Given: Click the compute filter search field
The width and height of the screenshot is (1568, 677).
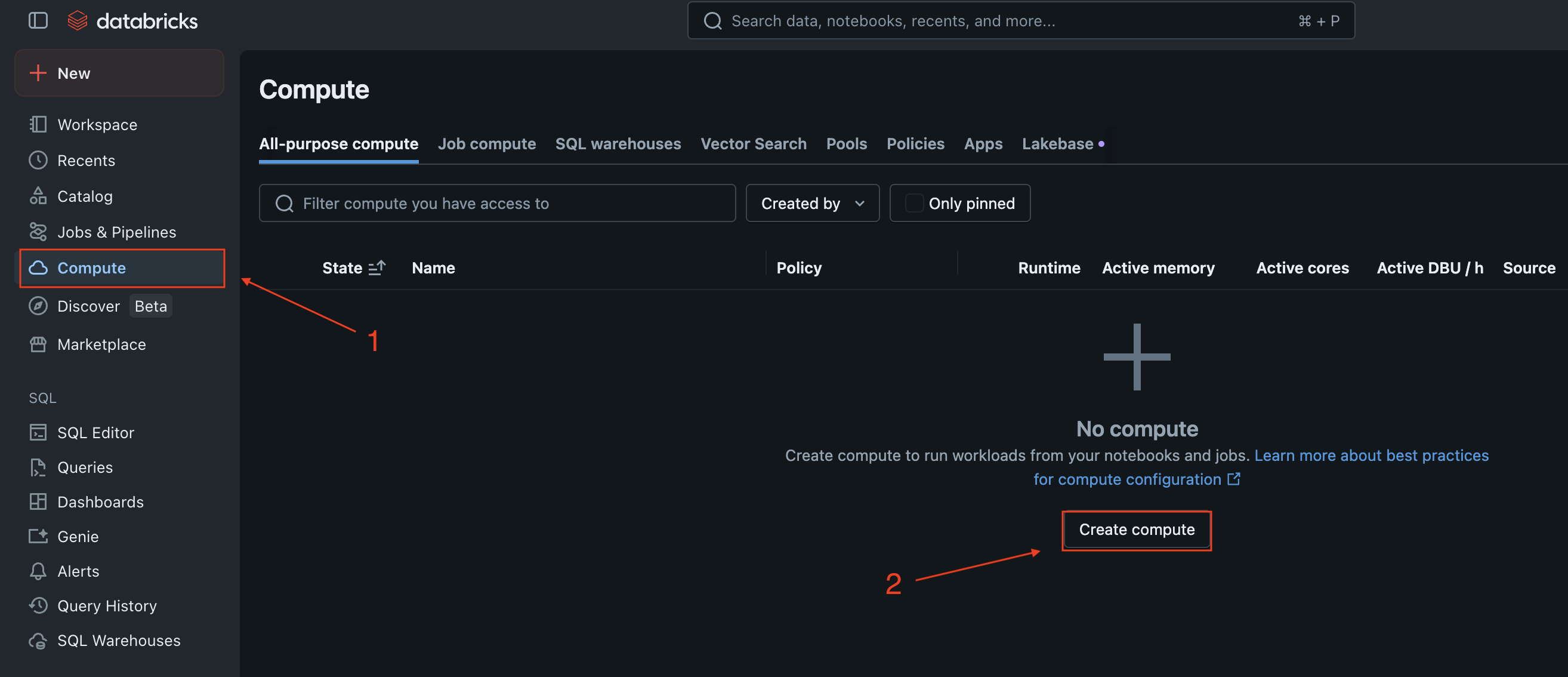Looking at the screenshot, I should pyautogui.click(x=496, y=203).
